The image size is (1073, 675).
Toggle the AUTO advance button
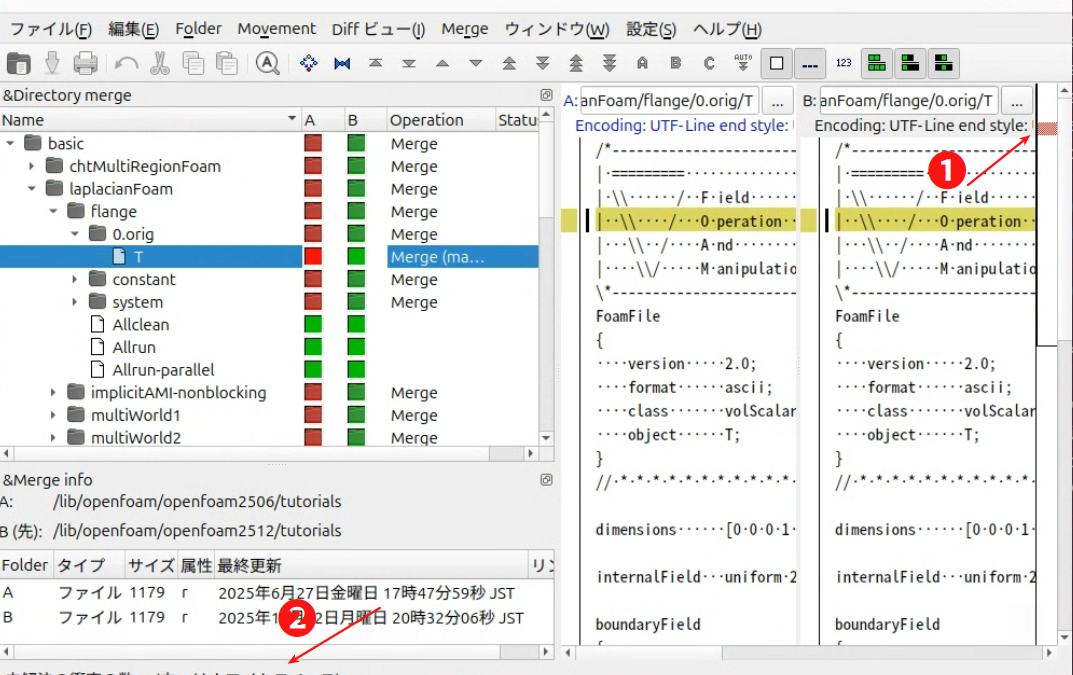[742, 63]
